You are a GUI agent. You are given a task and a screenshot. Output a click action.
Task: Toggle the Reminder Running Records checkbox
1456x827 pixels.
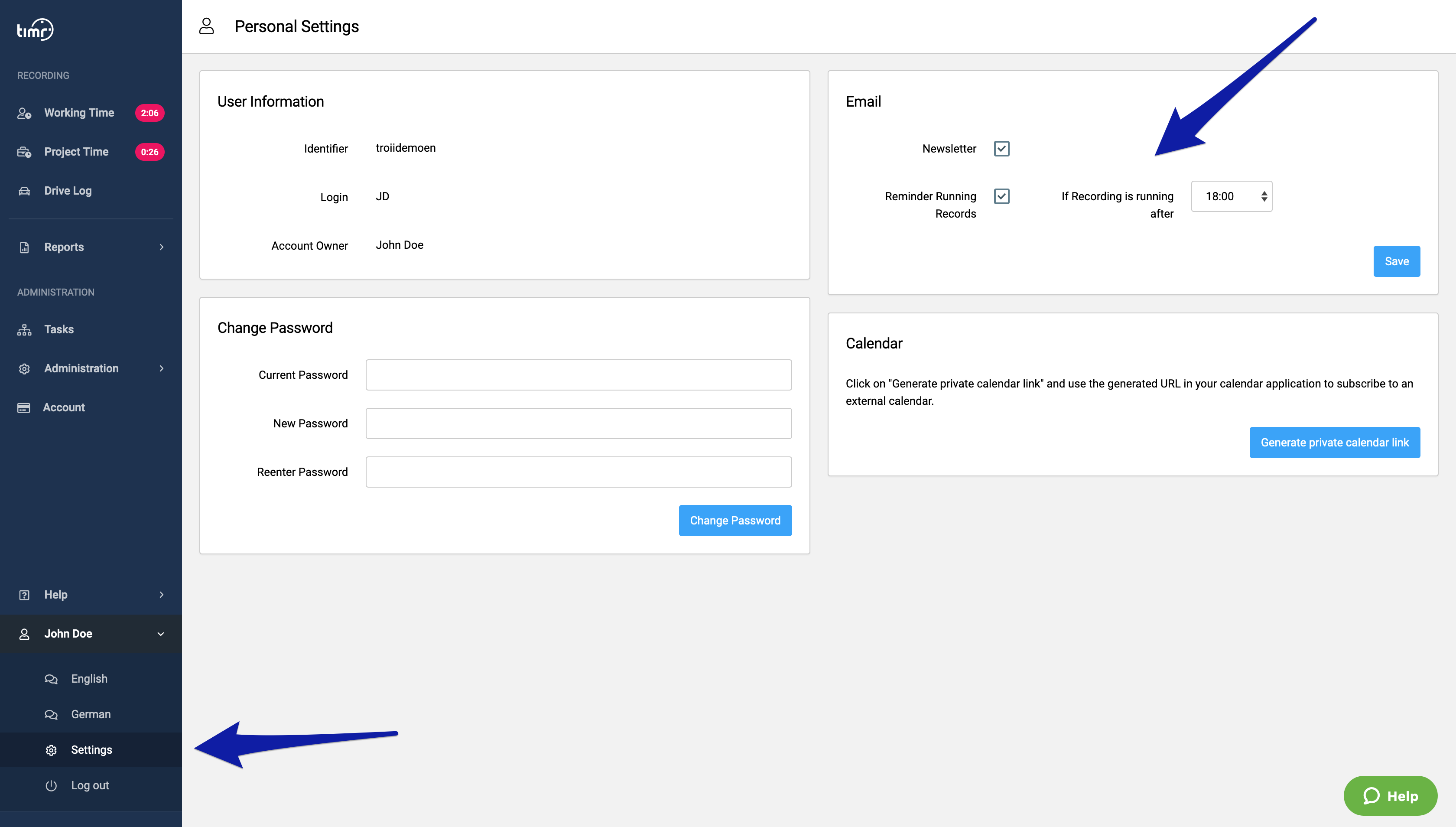coord(1002,196)
